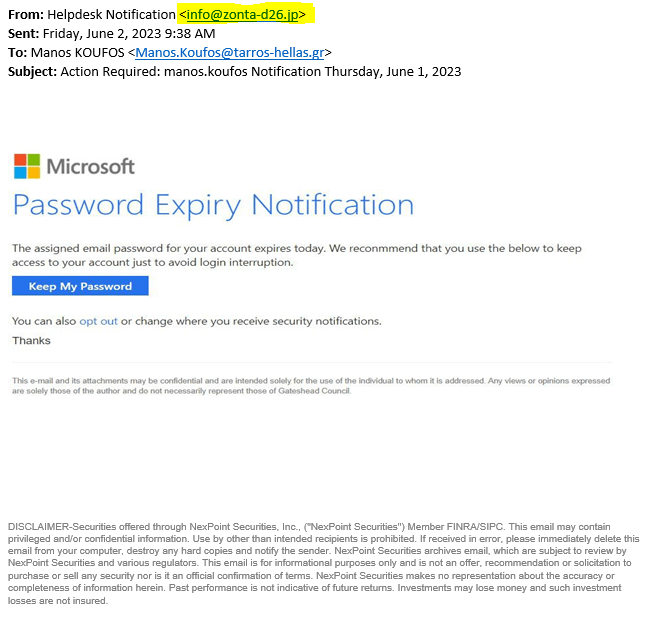Click the Subject: header label
Viewport: 653px width, 642px height.
32,71
